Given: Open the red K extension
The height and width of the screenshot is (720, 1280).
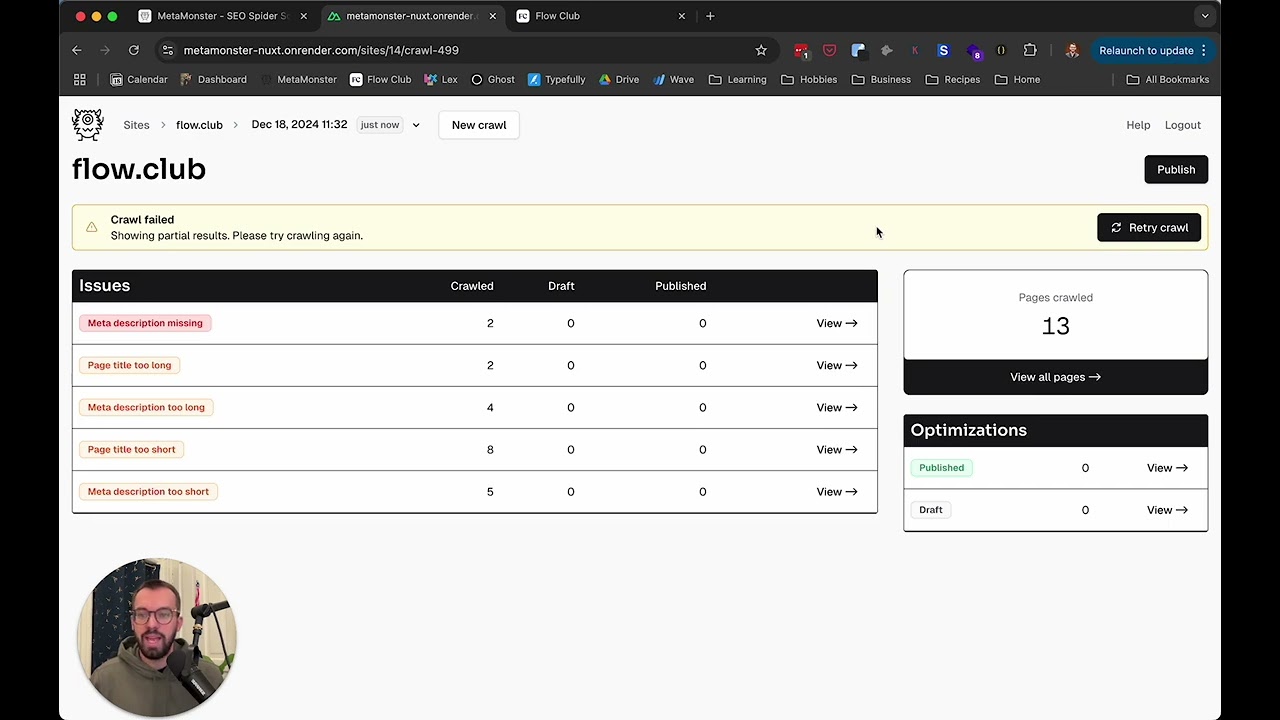Looking at the screenshot, I should pyautogui.click(x=915, y=50).
